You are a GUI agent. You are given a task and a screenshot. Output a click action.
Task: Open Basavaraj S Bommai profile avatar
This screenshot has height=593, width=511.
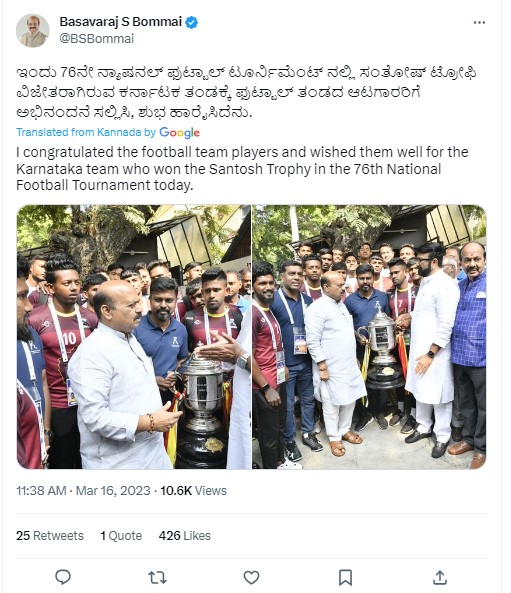pyautogui.click(x=33, y=31)
